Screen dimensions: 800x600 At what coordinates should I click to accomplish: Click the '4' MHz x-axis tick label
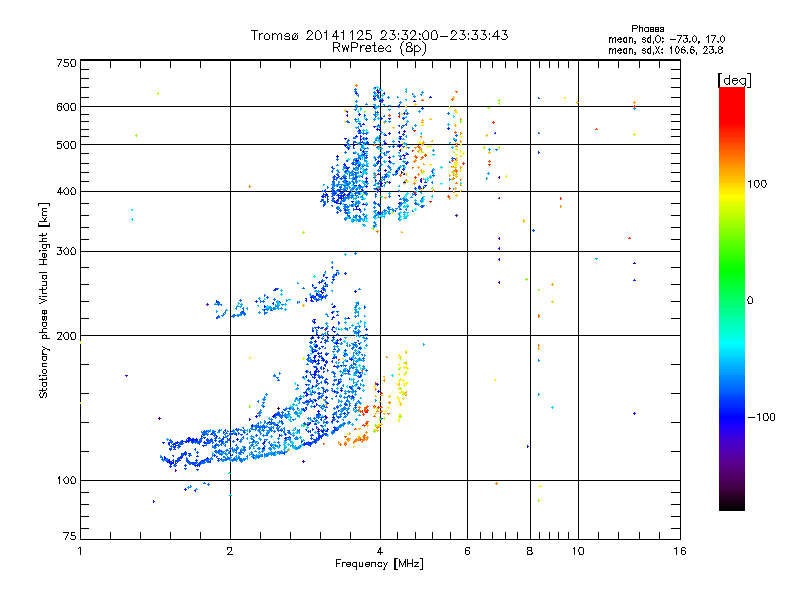pos(380,551)
